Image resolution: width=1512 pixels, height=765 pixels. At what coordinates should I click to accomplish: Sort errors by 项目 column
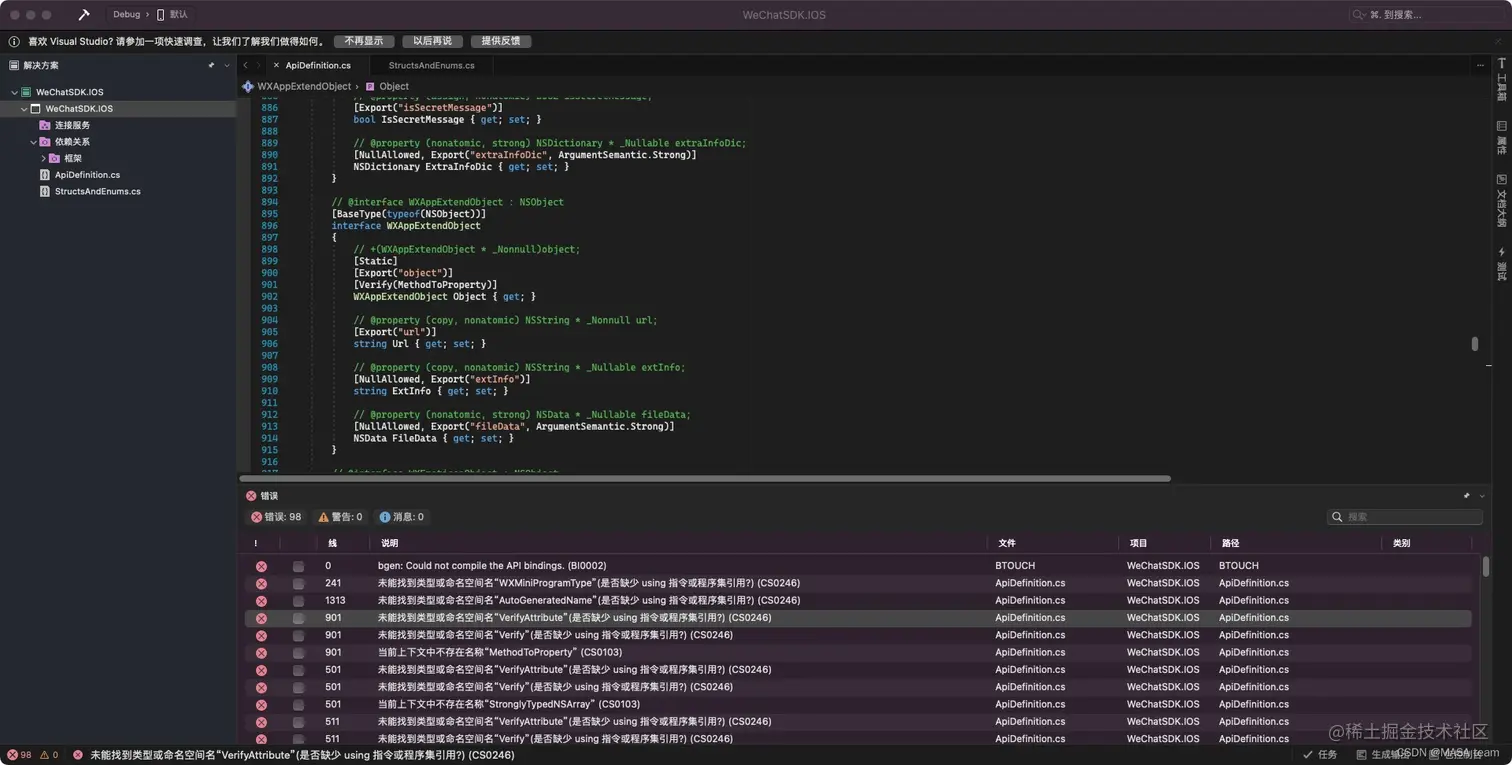coord(1138,543)
